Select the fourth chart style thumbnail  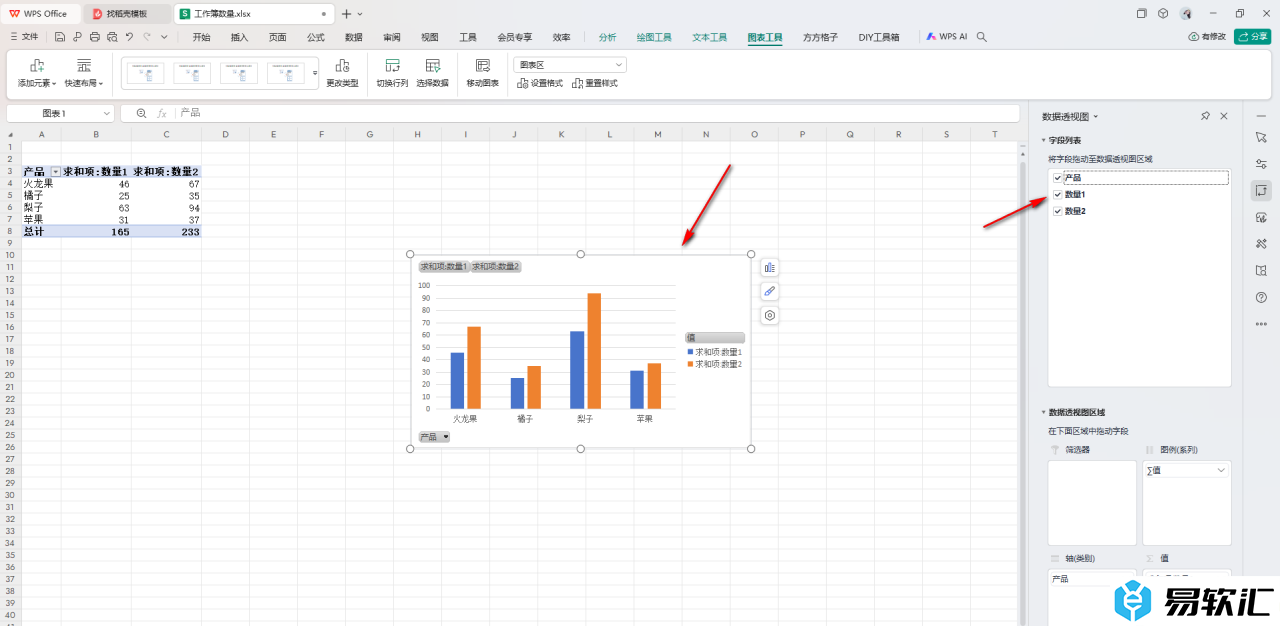(286, 73)
